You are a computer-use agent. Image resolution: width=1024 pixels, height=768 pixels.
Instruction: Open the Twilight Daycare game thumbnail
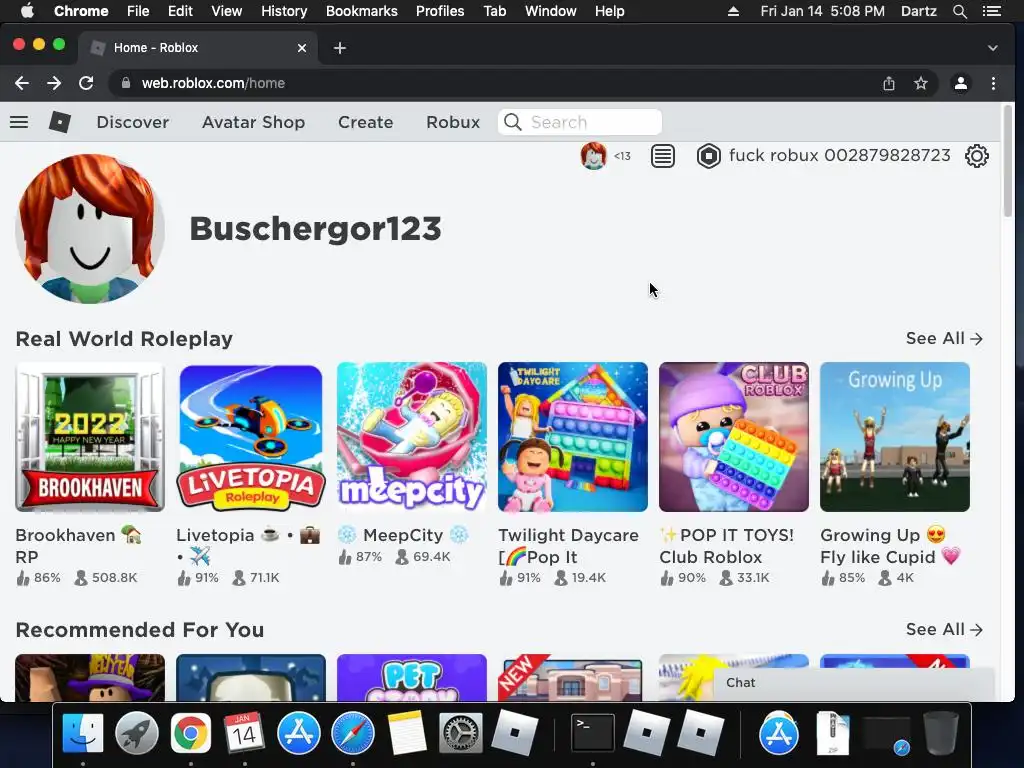[x=573, y=437]
